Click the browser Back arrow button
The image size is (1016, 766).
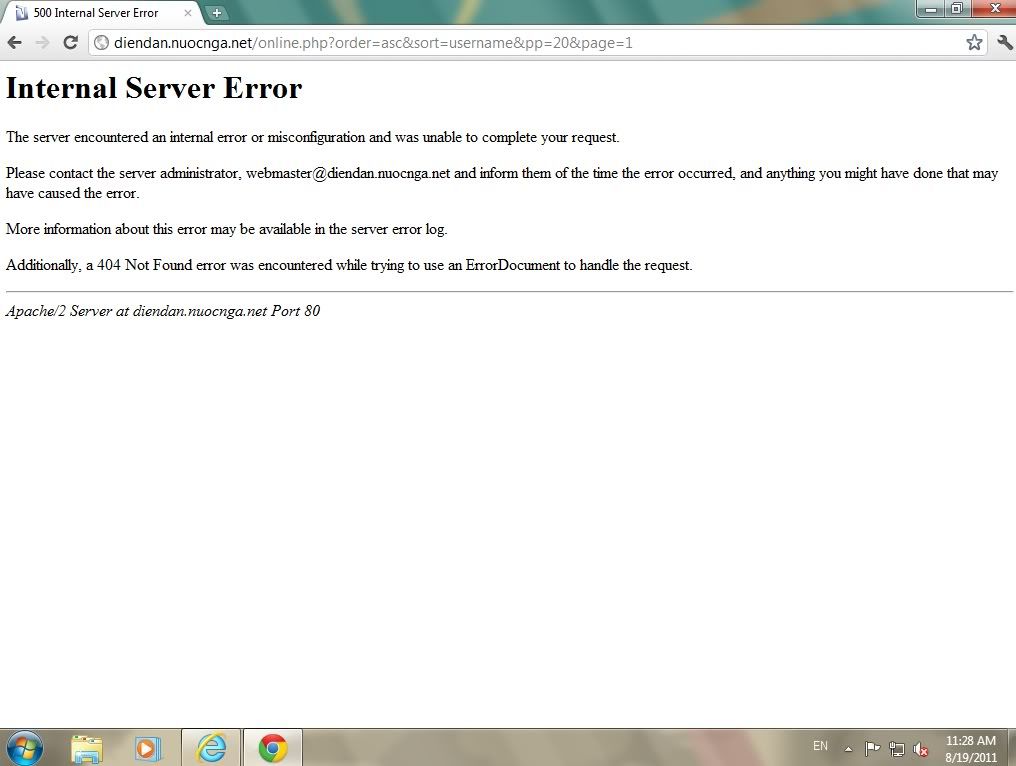(14, 42)
